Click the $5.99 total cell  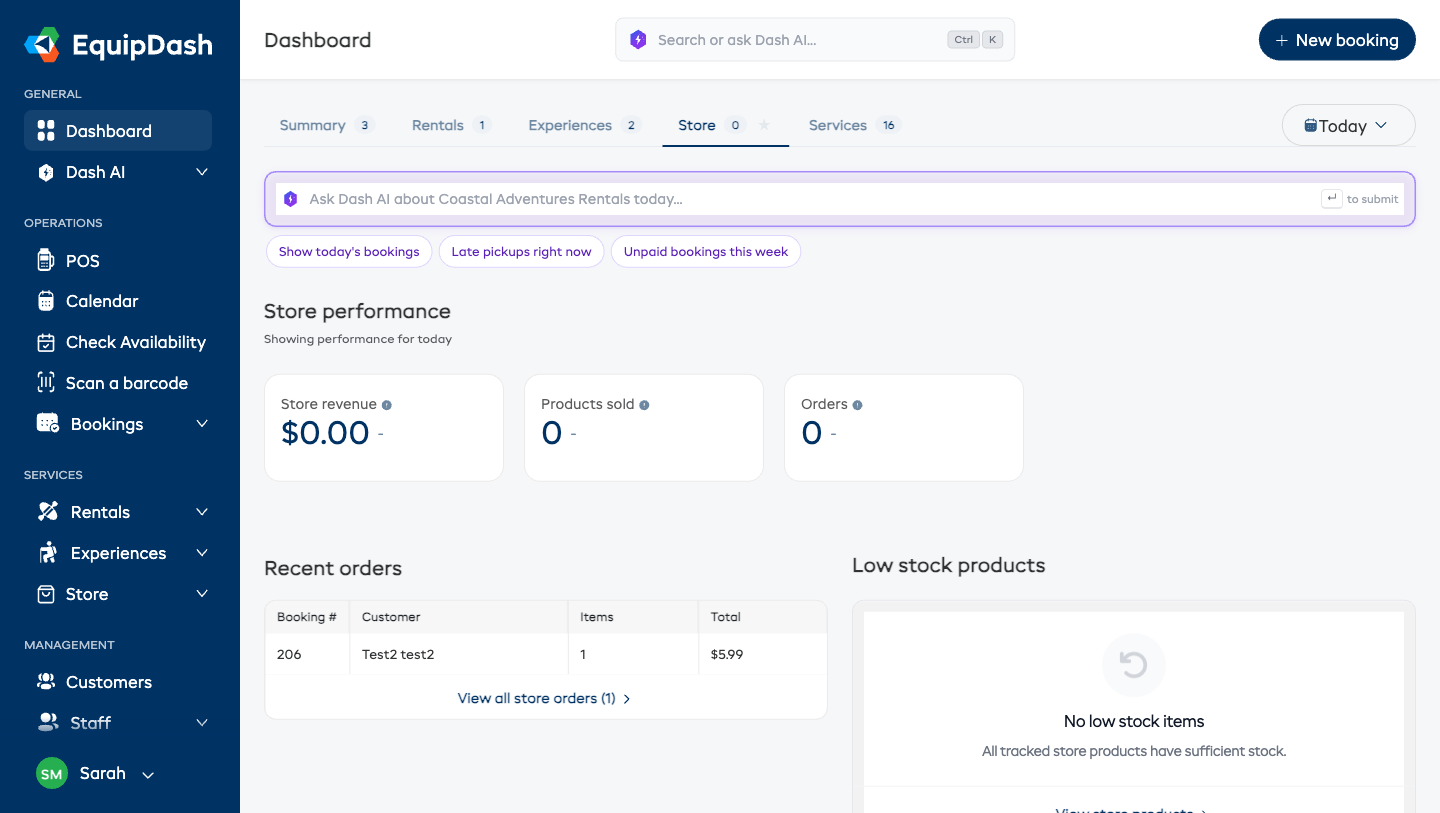pos(762,655)
